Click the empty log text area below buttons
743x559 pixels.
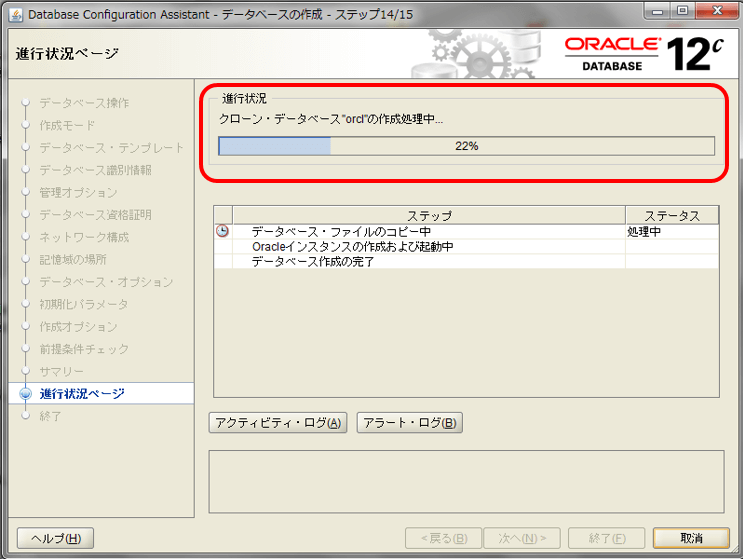pos(466,481)
